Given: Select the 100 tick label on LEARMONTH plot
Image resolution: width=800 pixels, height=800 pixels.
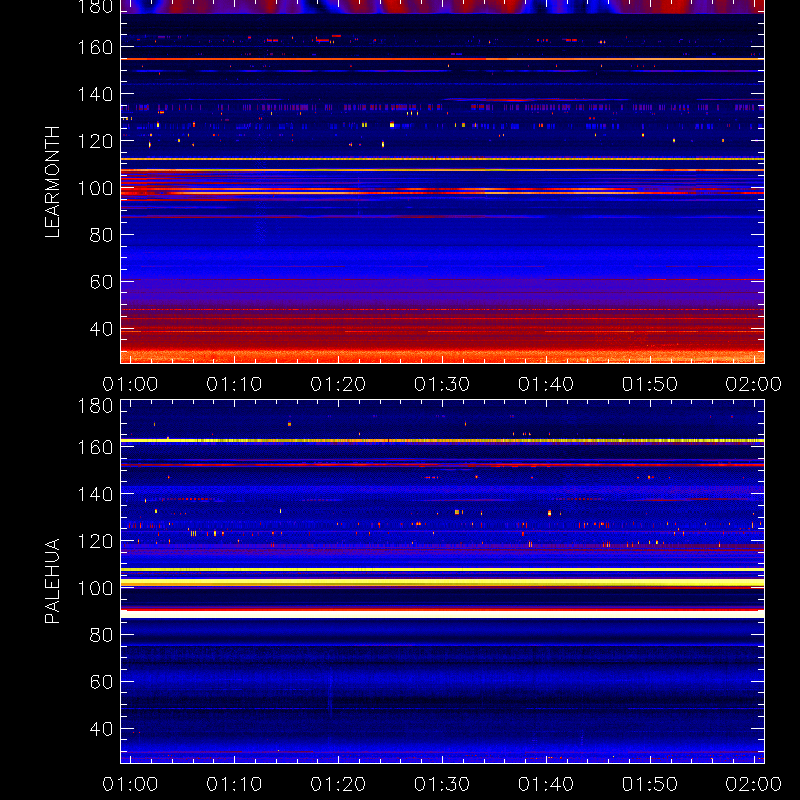Looking at the screenshot, I should [x=95, y=188].
